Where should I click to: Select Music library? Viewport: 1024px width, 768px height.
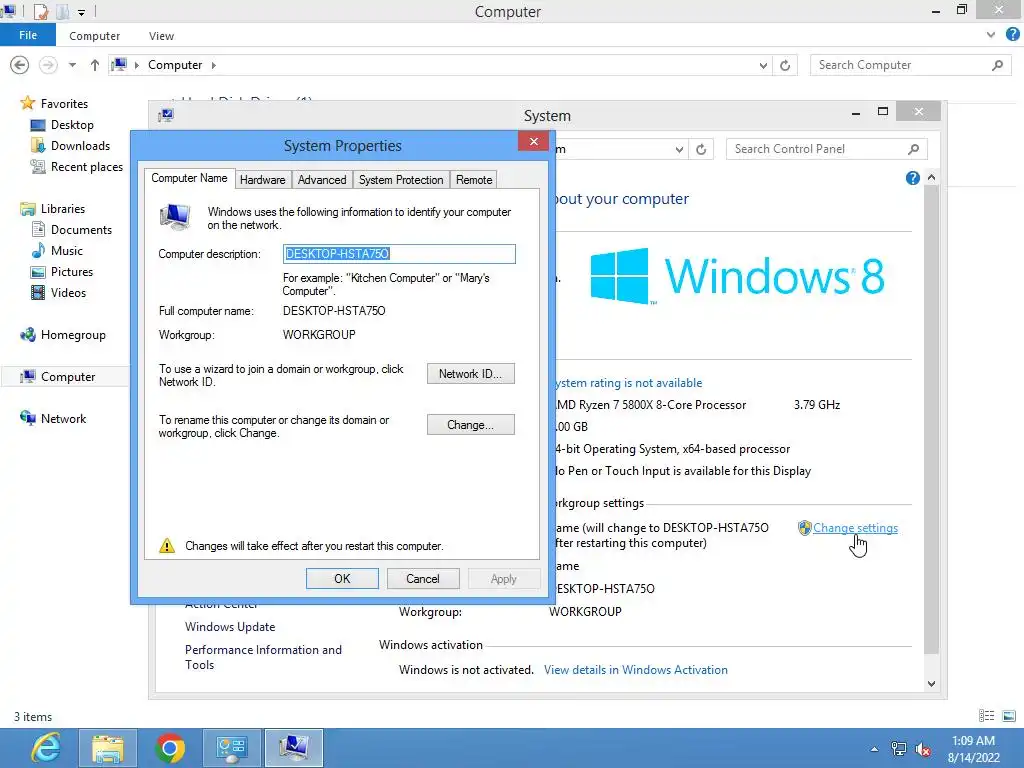[x=67, y=251]
